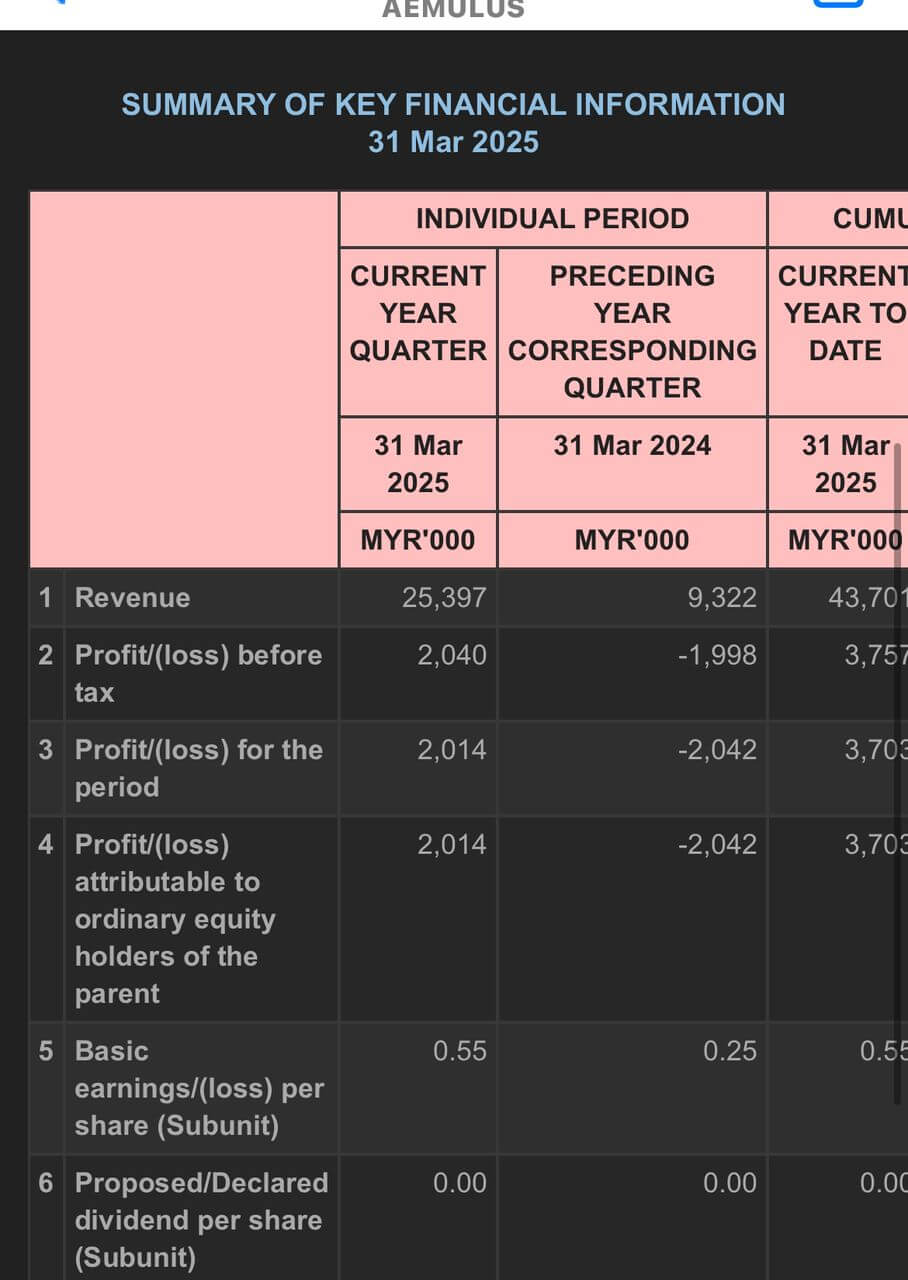
Task: Click the preceding year EPS value 0.25
Action: pyautogui.click(x=730, y=1051)
